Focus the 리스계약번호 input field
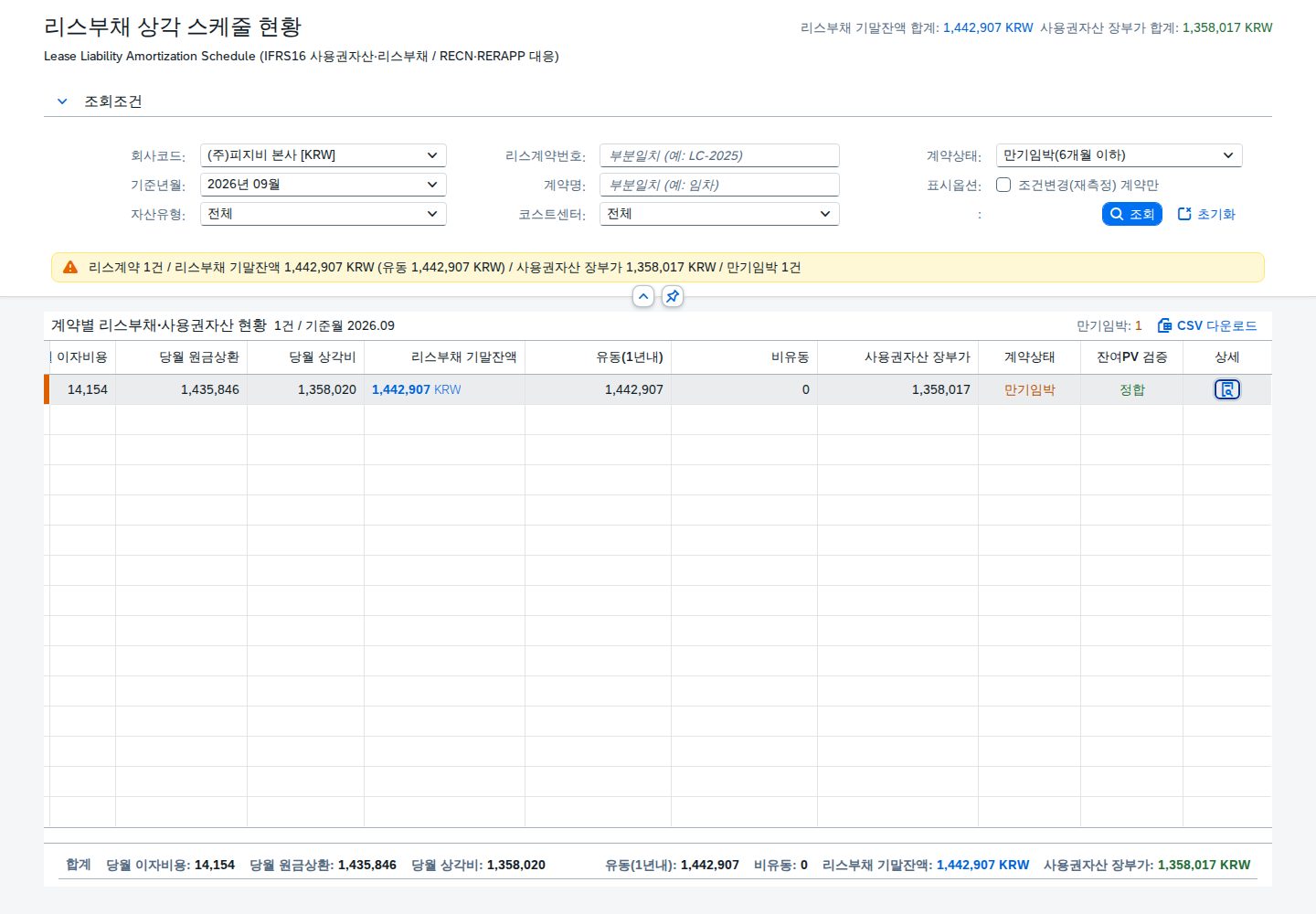The height and width of the screenshot is (914, 1316). point(719,155)
